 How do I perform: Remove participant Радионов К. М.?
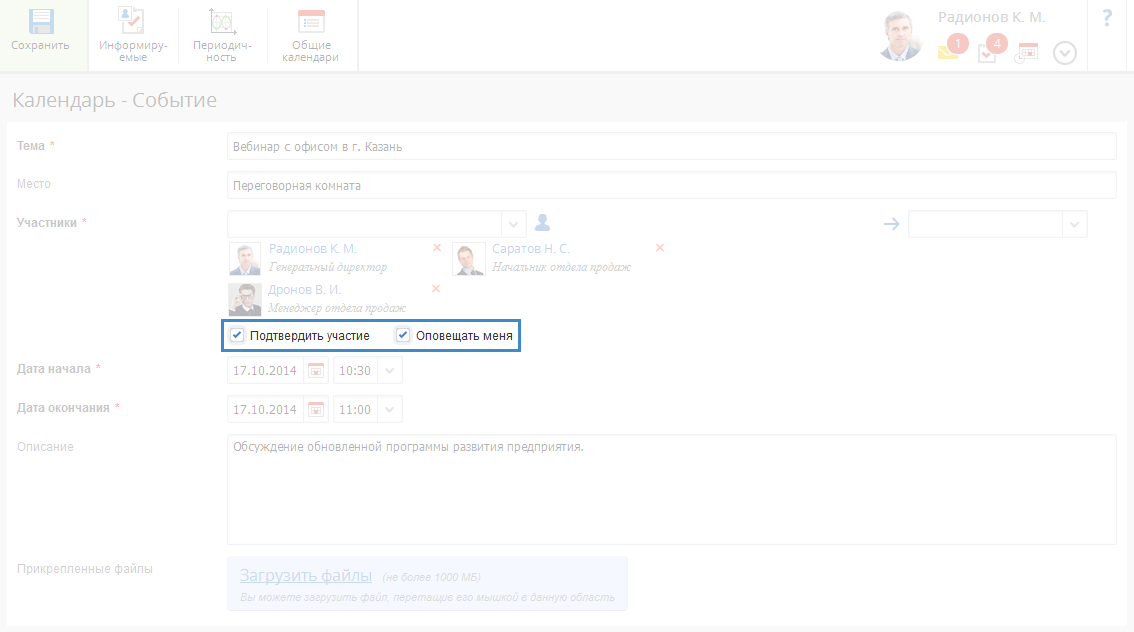(x=437, y=248)
